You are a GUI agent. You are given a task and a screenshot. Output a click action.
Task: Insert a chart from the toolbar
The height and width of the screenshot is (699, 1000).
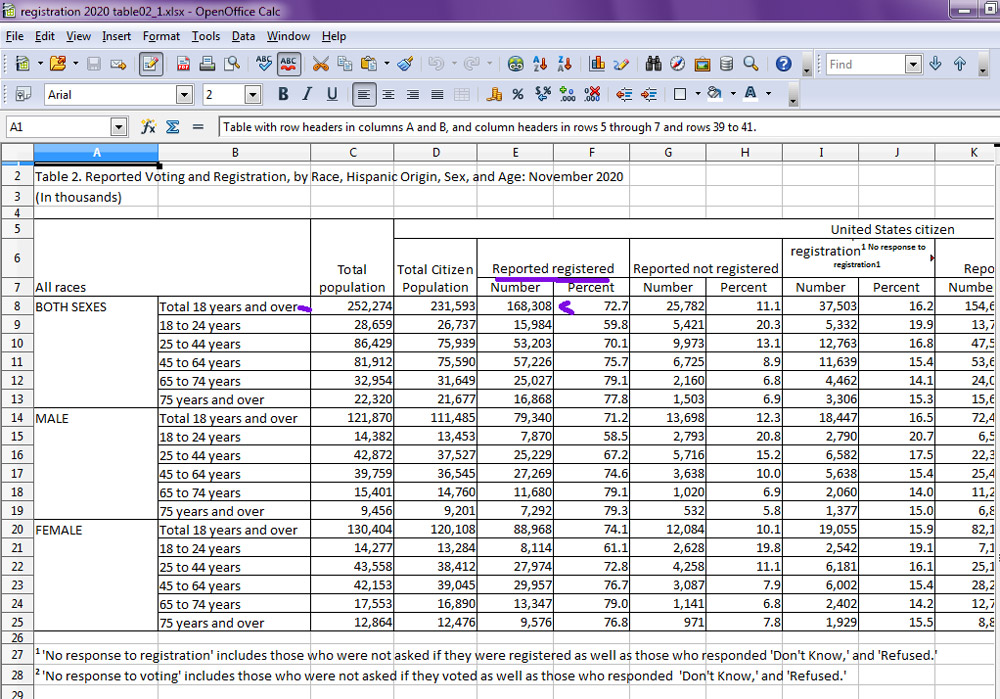coord(597,64)
